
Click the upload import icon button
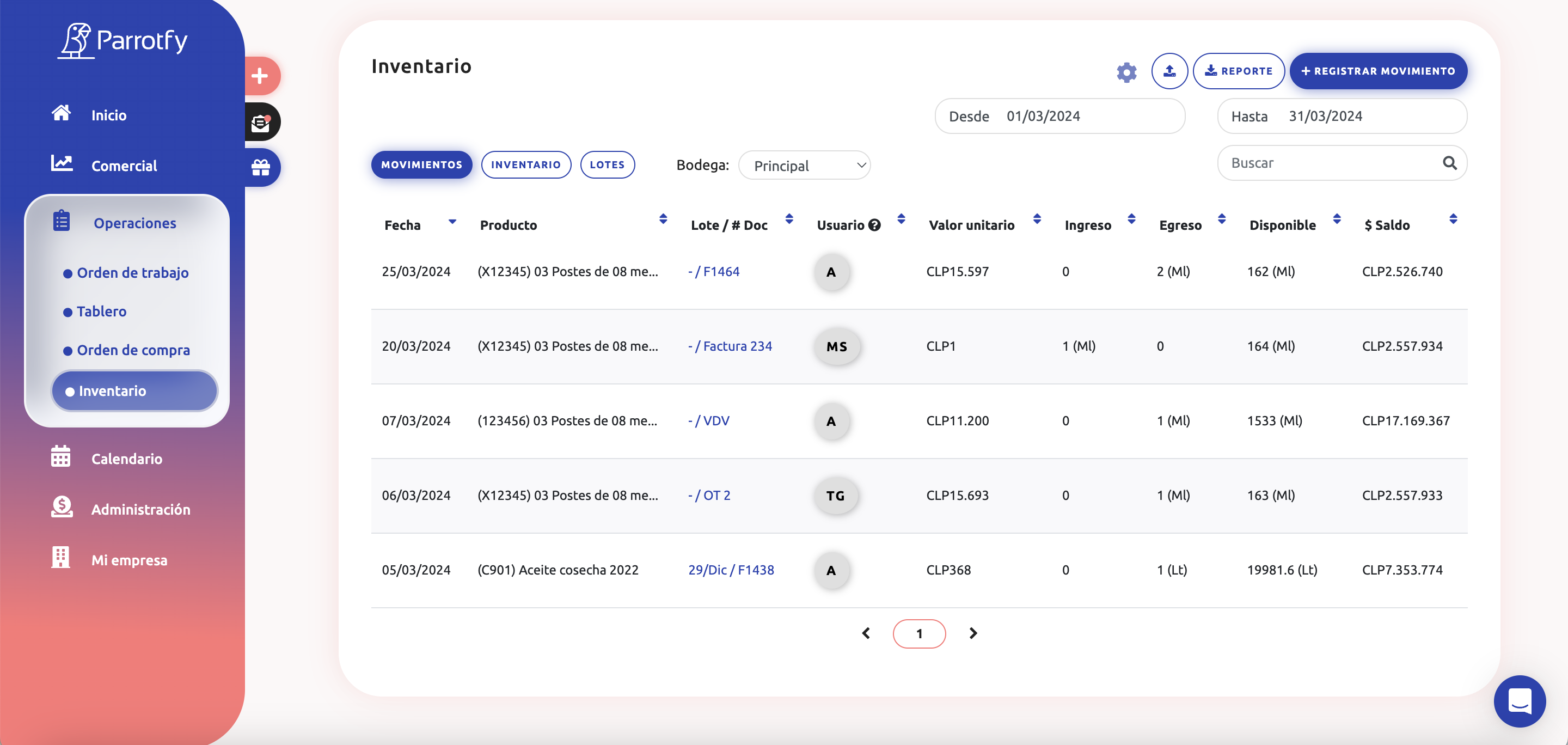[x=1169, y=71]
